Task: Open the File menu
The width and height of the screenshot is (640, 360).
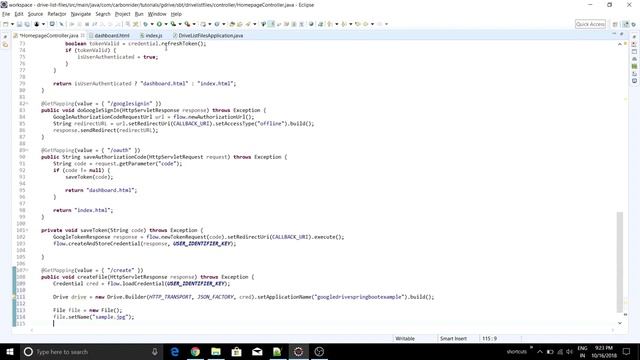Action: tap(6, 14)
